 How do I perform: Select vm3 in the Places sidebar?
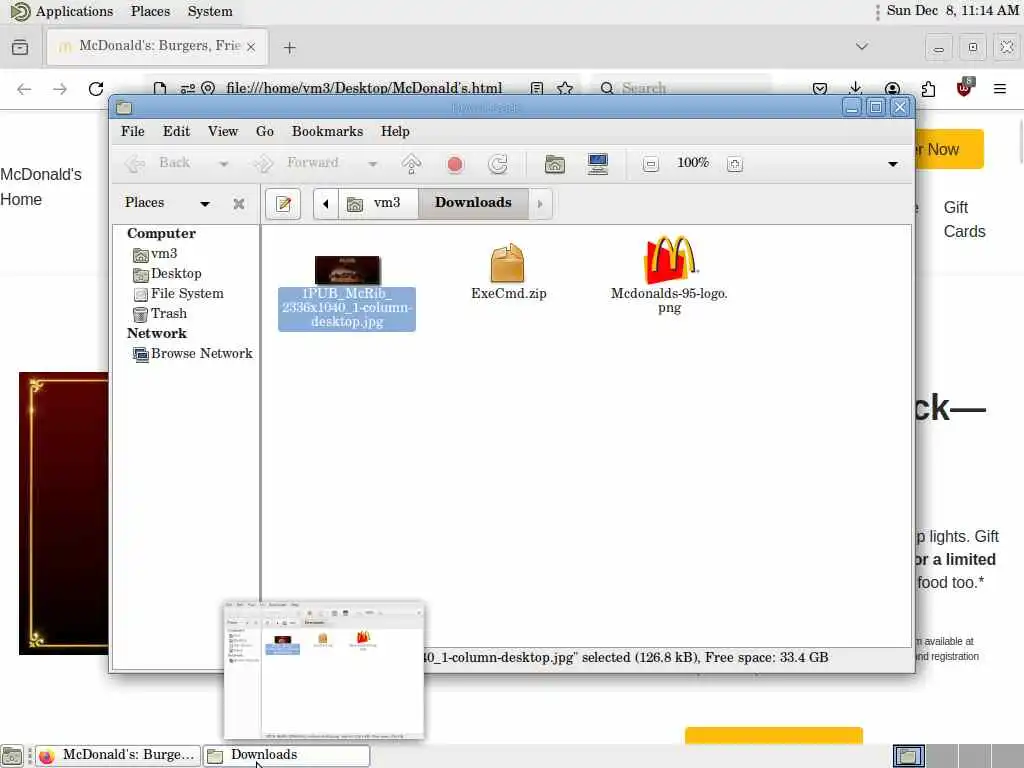tap(155, 253)
